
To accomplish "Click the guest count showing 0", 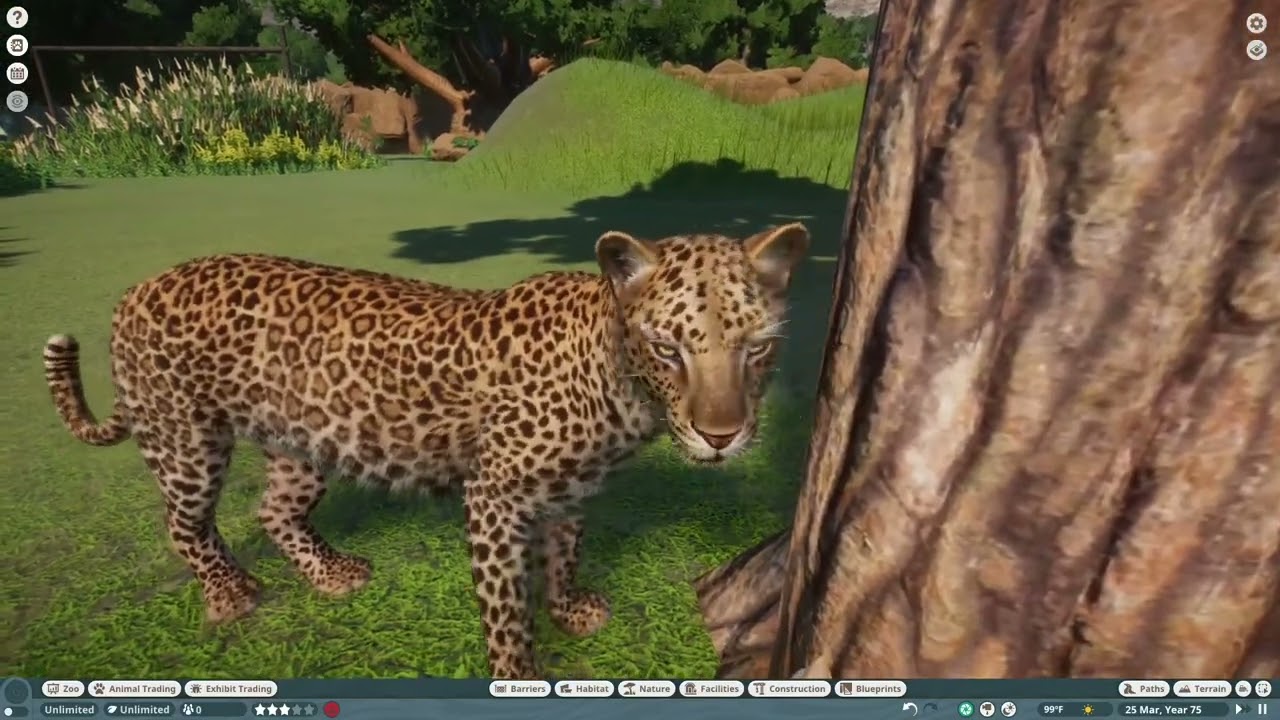I will 212,709.
